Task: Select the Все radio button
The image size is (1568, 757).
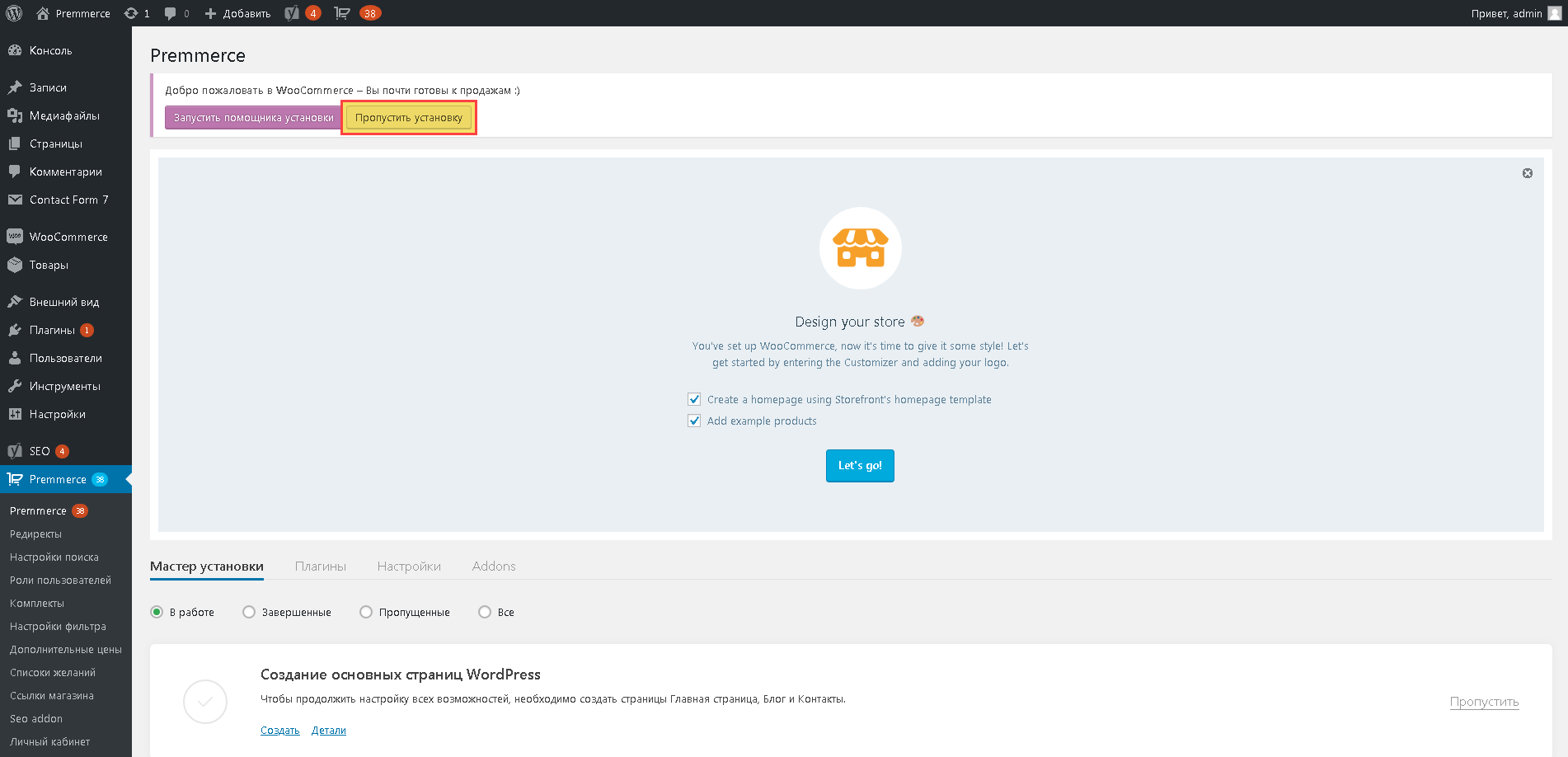Action: click(x=485, y=612)
